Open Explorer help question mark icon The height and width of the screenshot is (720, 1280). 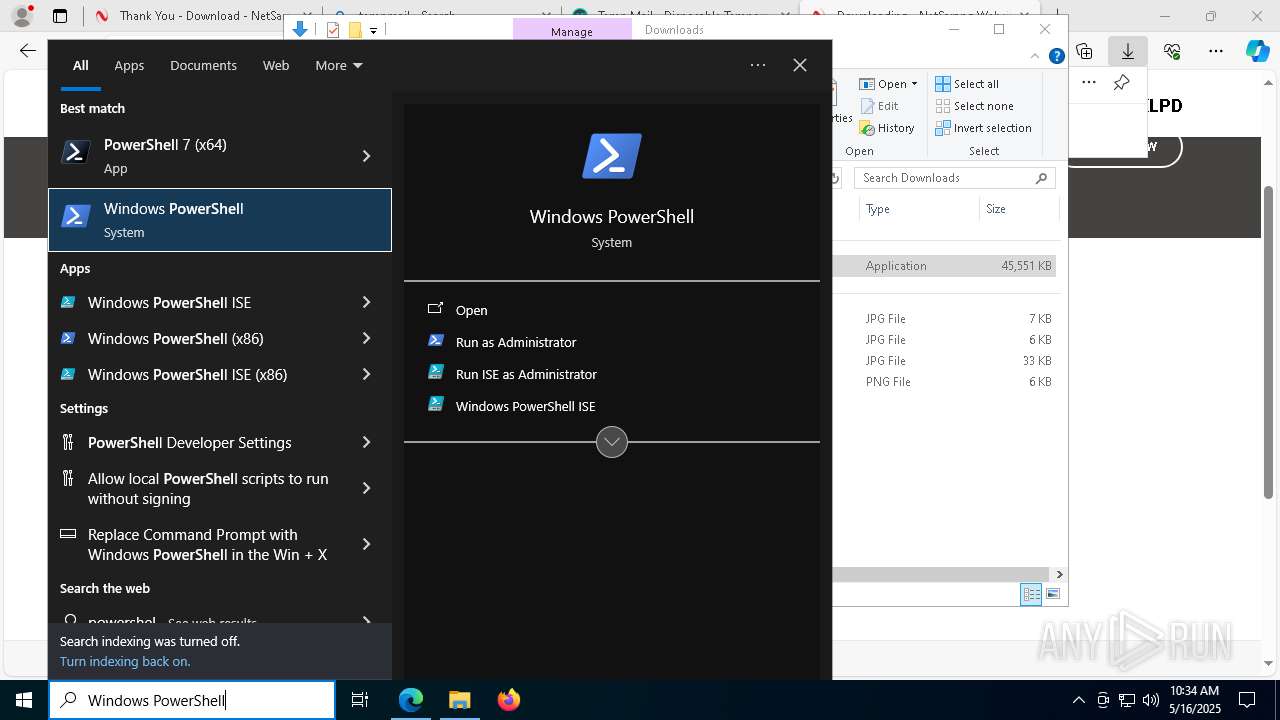[1056, 56]
